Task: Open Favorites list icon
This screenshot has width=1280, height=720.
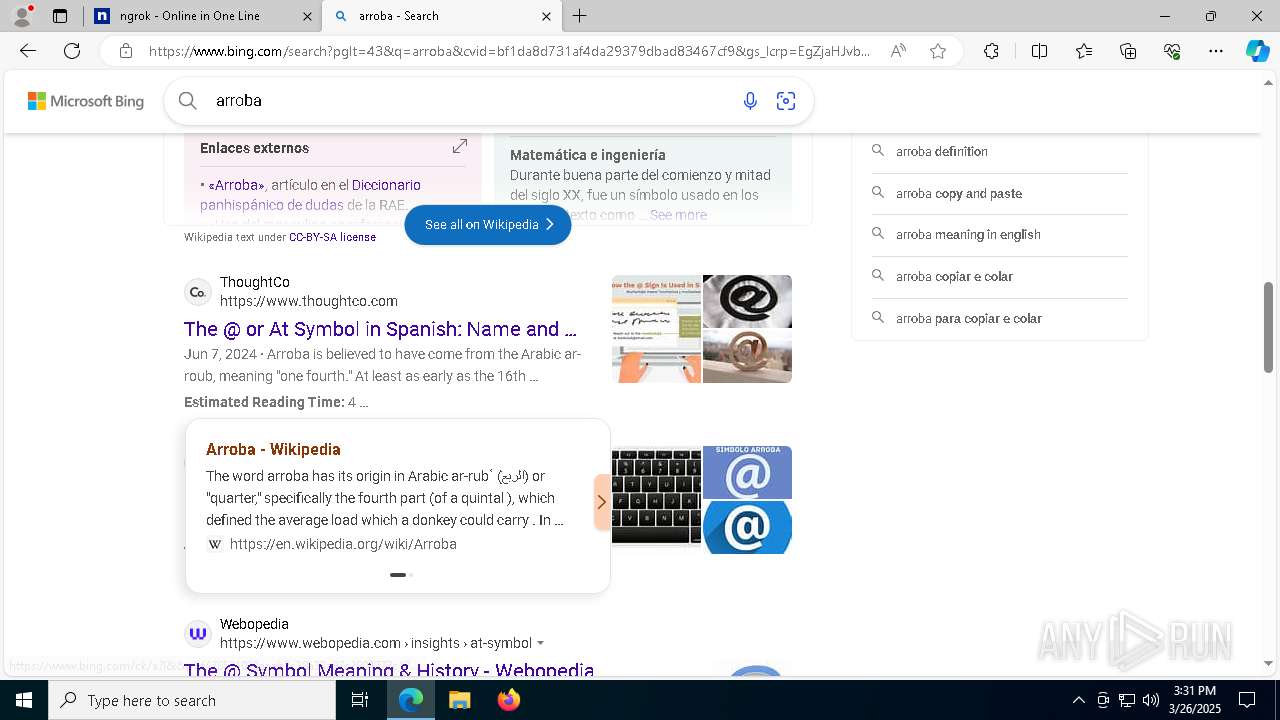Action: [1084, 51]
